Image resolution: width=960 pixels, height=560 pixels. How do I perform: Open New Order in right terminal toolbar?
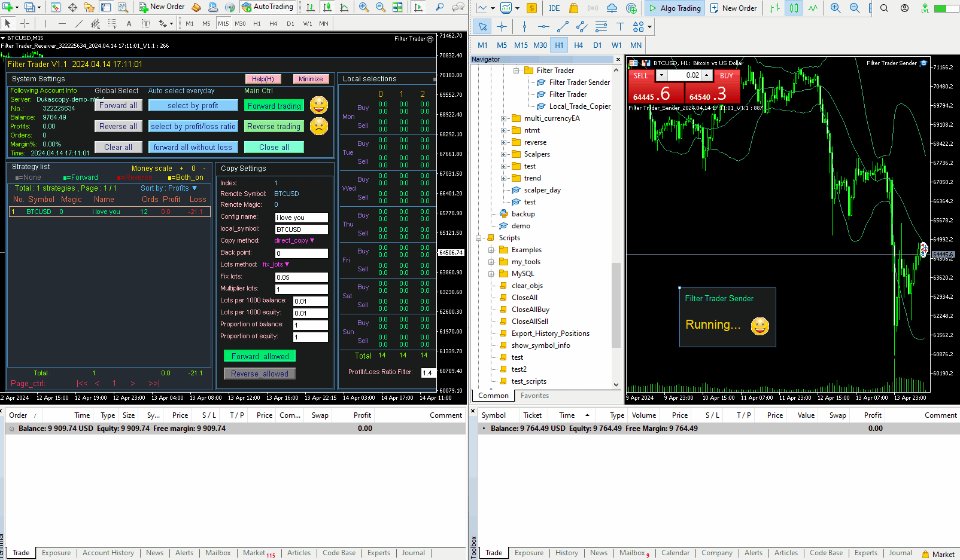[733, 8]
